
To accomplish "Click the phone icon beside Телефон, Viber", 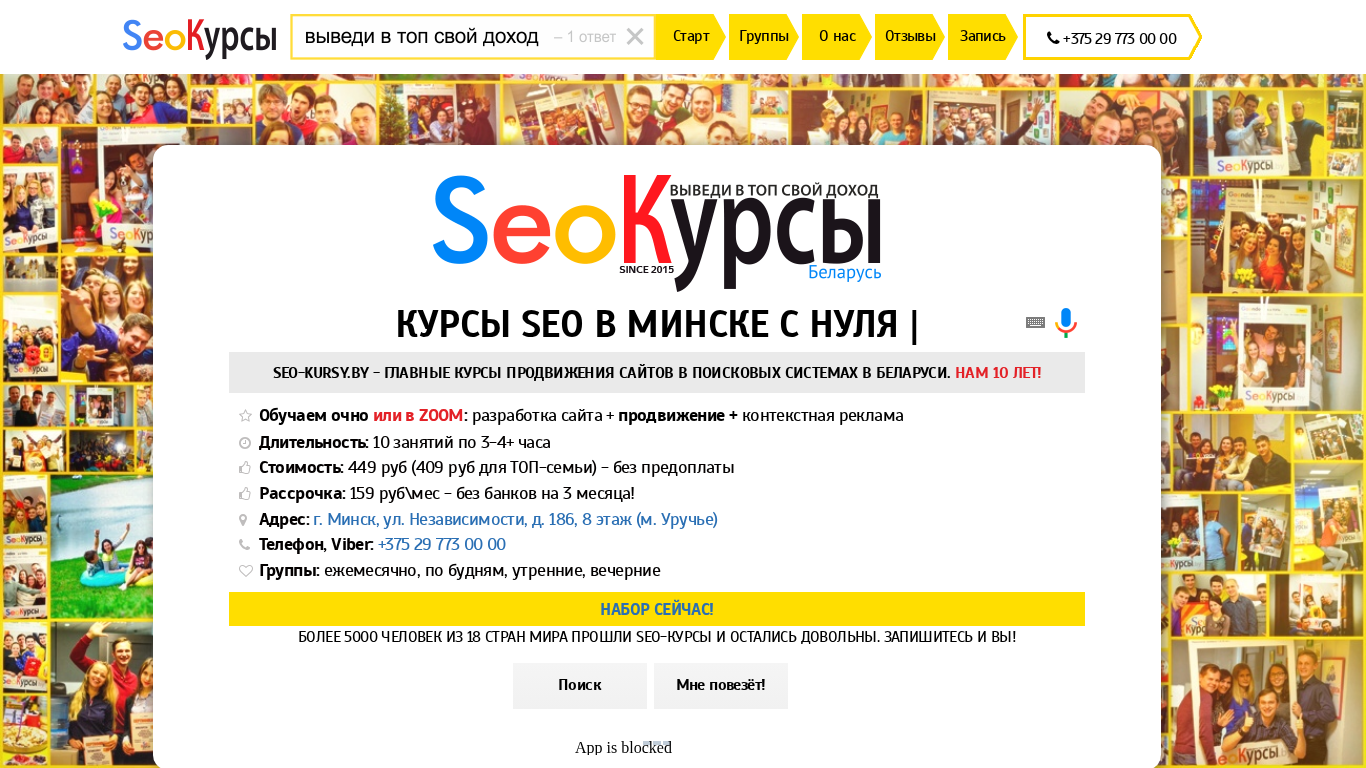I will point(245,545).
